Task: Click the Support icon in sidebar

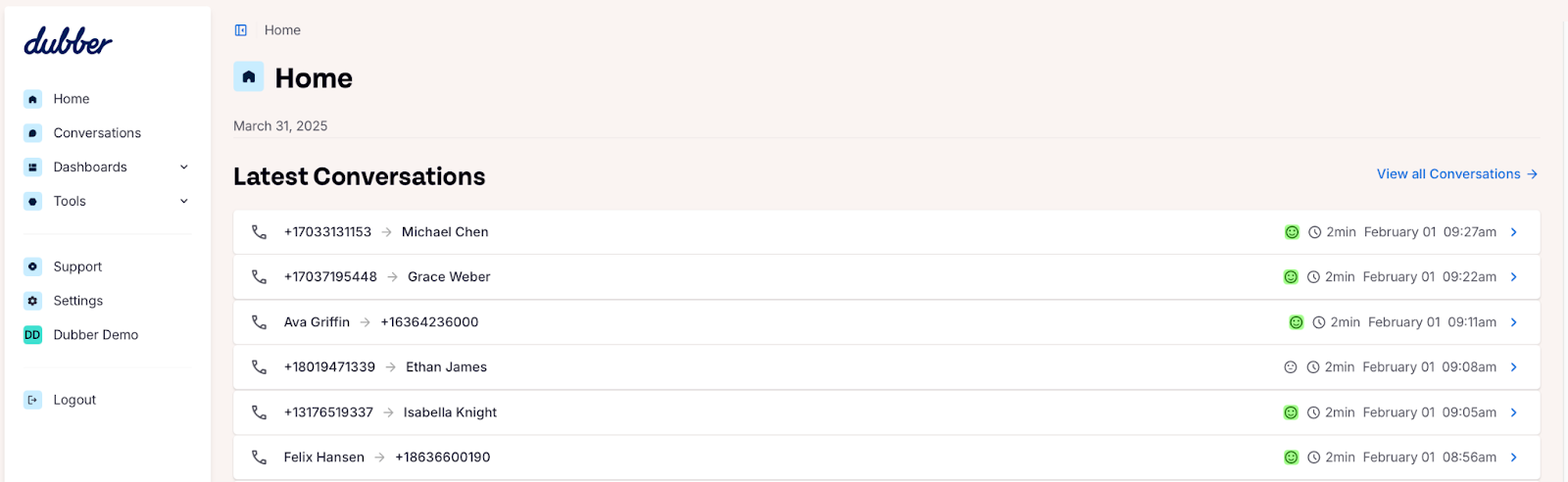Action: (x=32, y=266)
